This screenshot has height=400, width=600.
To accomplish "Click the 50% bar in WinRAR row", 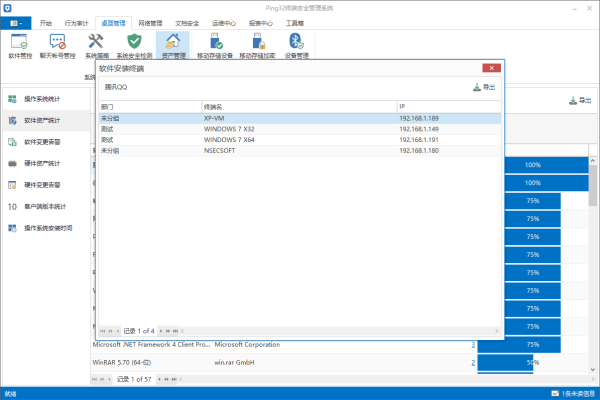I will [x=505, y=362].
